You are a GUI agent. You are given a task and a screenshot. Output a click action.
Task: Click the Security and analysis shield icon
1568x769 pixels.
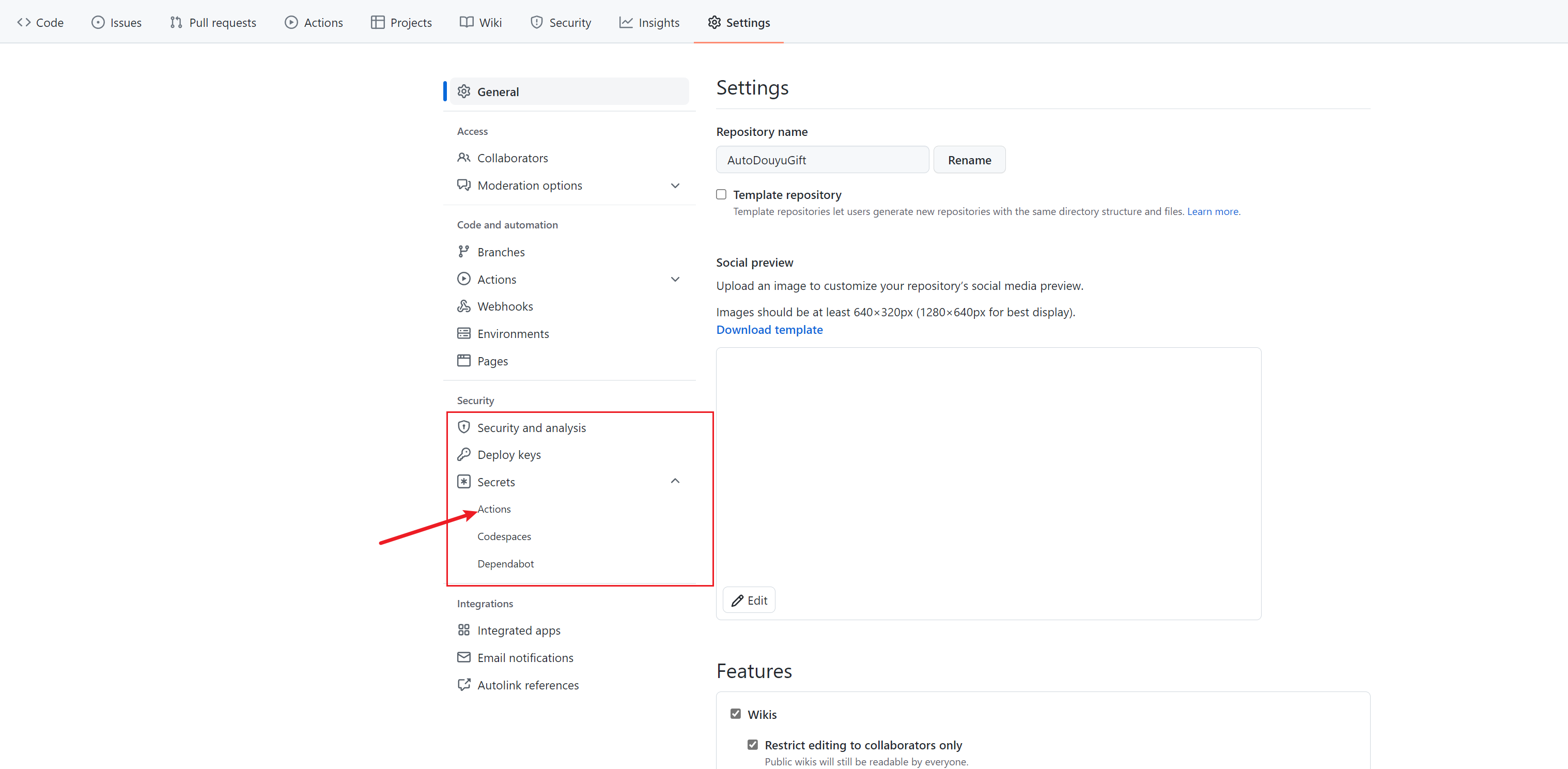[464, 427]
